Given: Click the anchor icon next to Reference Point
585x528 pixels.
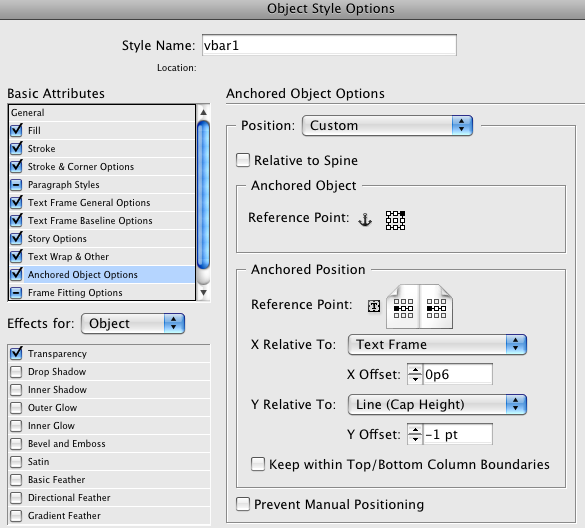Looking at the screenshot, I should 365,219.
